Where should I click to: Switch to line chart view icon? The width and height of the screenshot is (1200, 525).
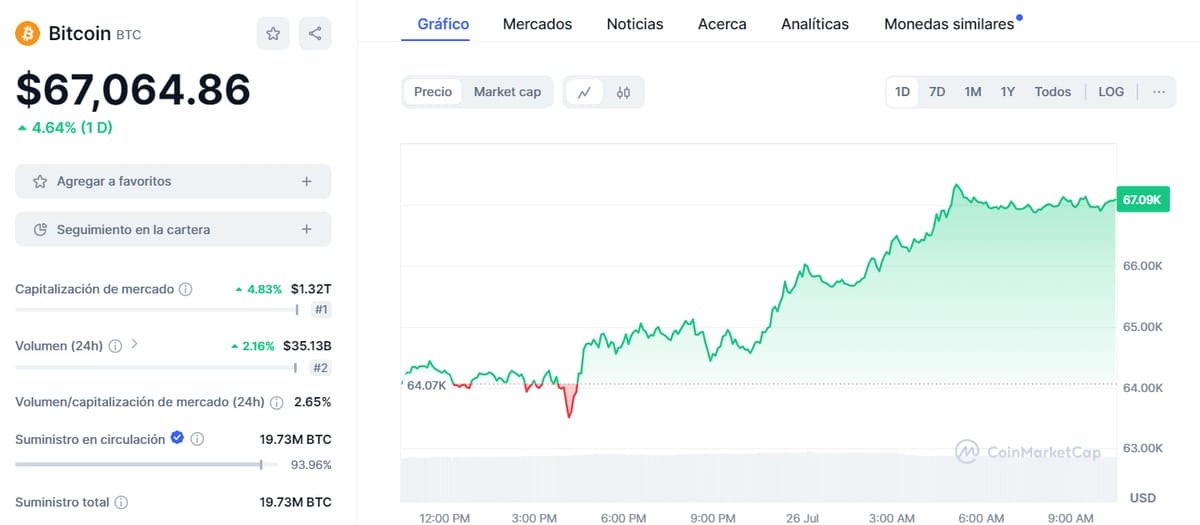(584, 92)
